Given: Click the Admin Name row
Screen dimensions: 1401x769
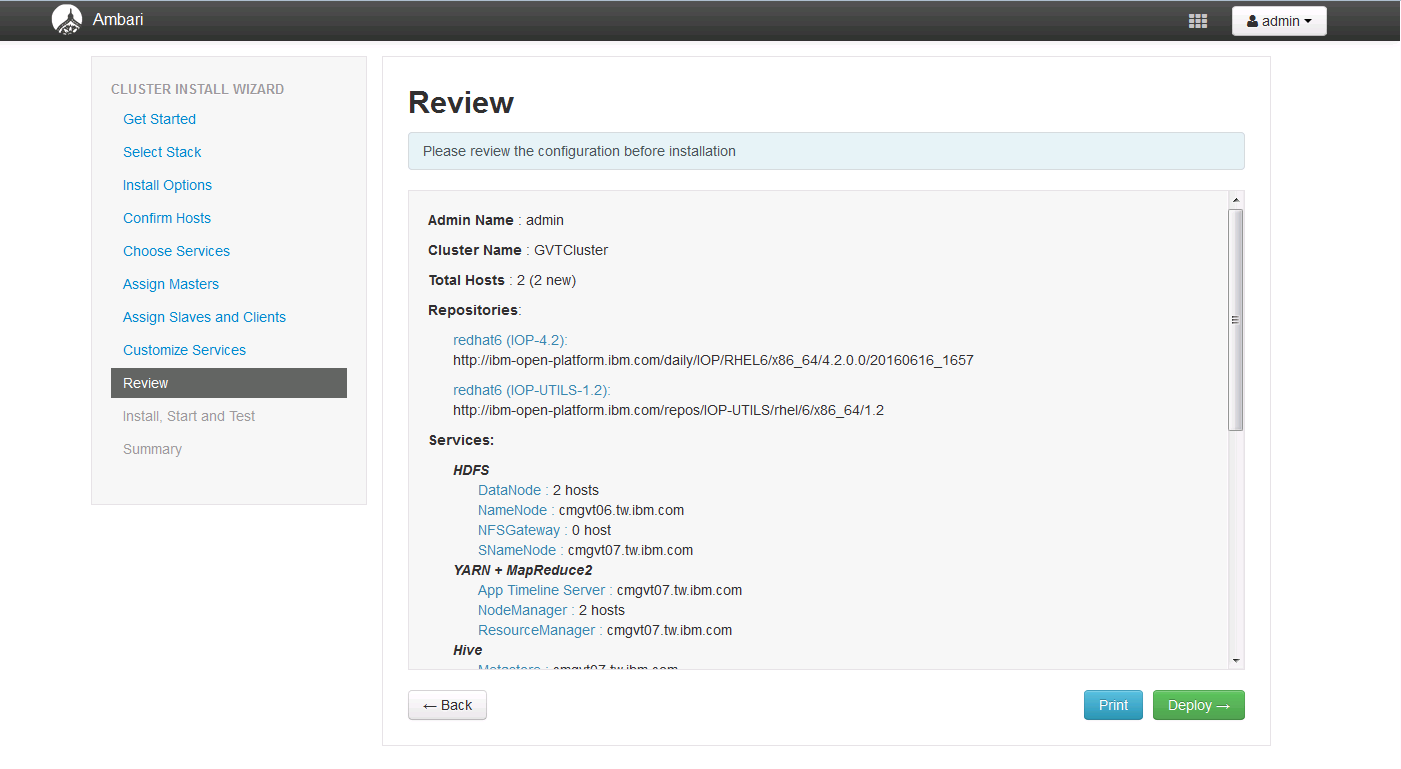Looking at the screenshot, I should point(496,220).
